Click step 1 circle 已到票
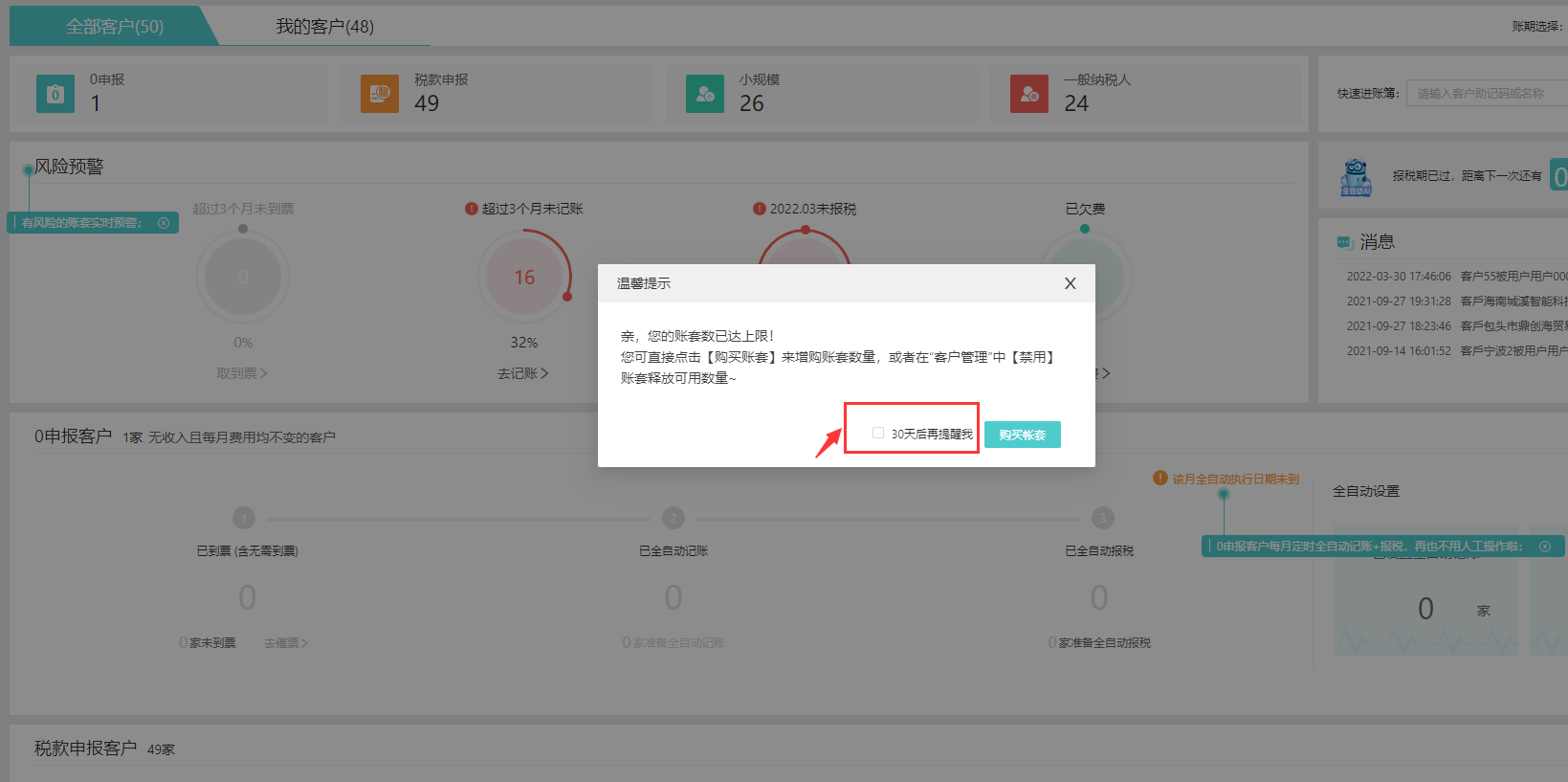Screen dimensions: 1568x782 pyautogui.click(x=244, y=518)
